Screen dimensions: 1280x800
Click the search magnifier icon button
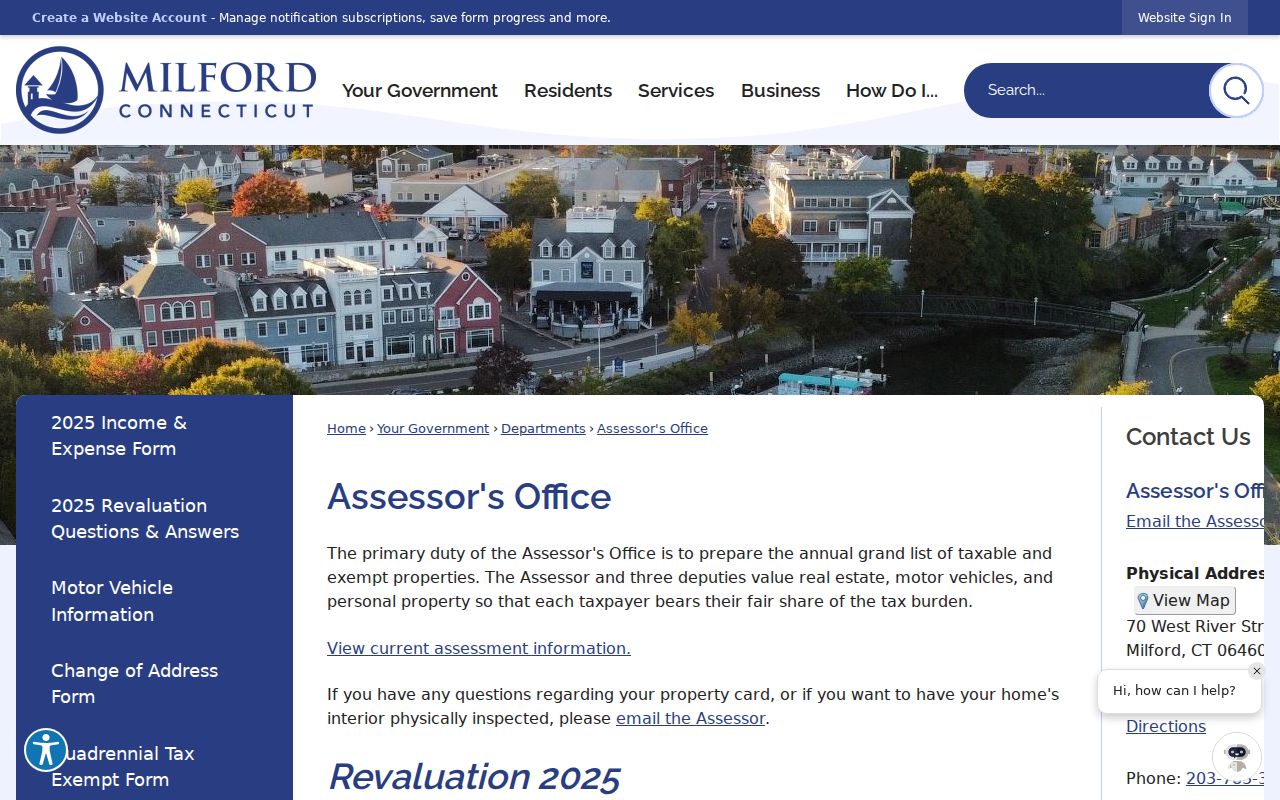coord(1236,90)
